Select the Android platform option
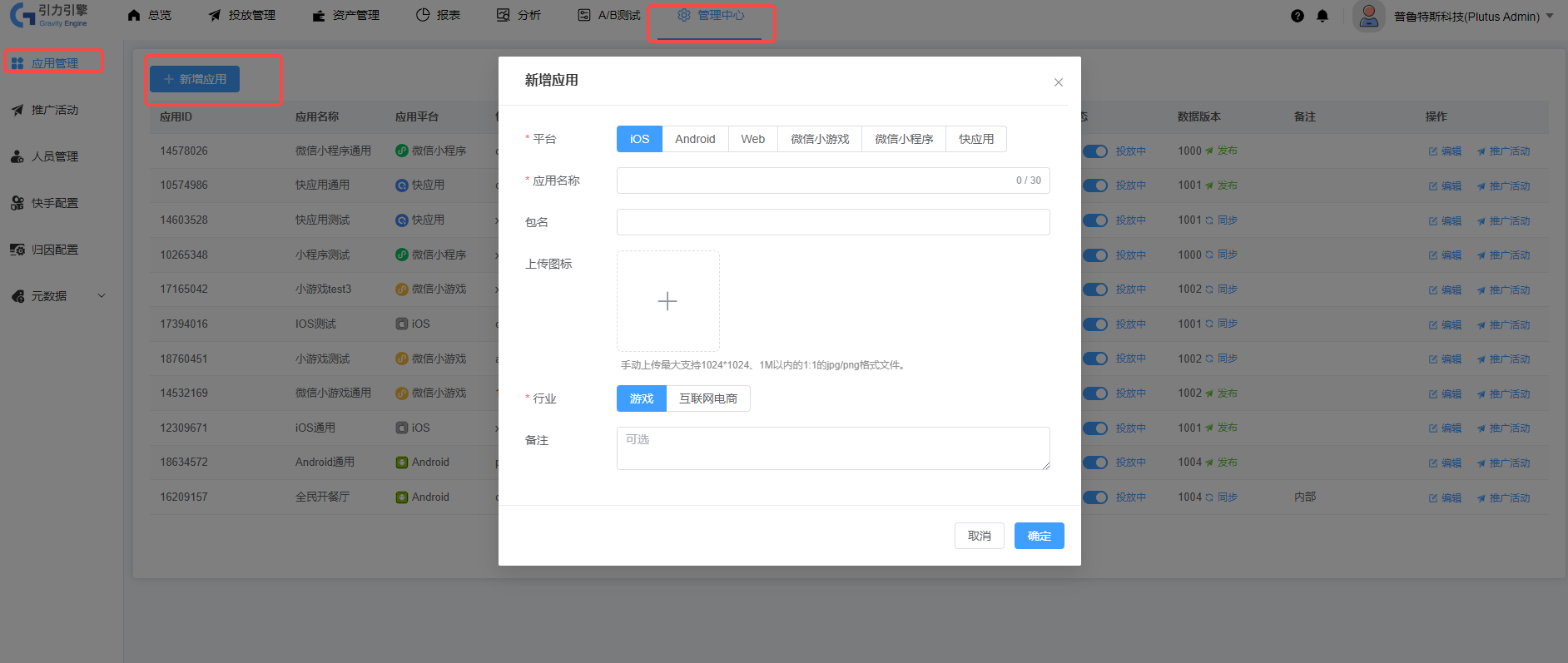Screen dimensions: 1568x663 694,139
